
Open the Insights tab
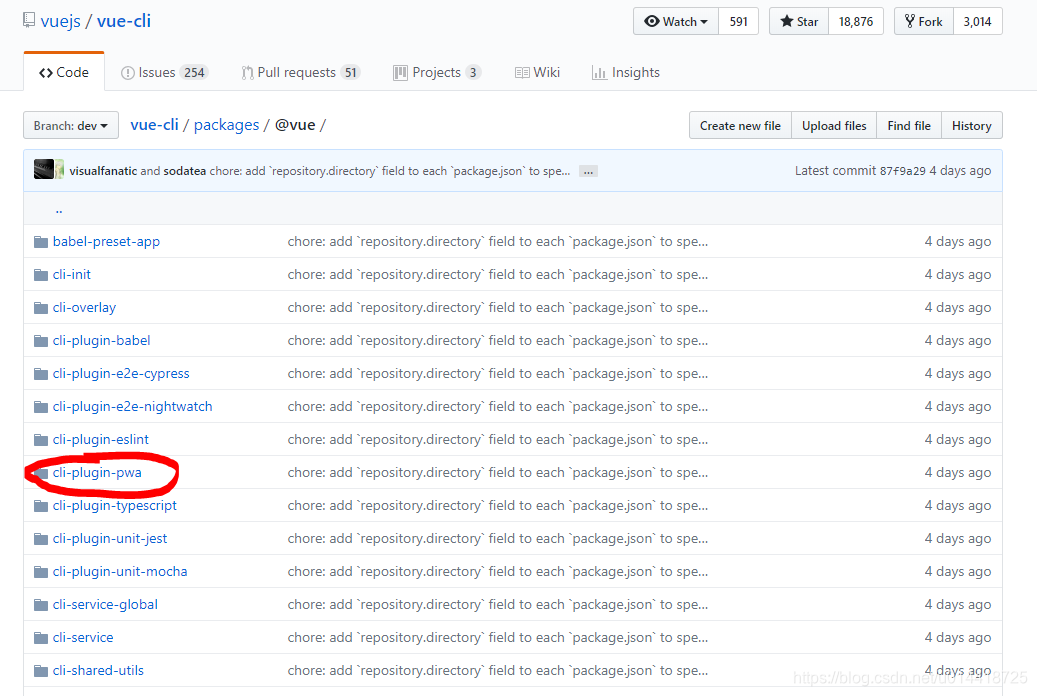pos(626,72)
